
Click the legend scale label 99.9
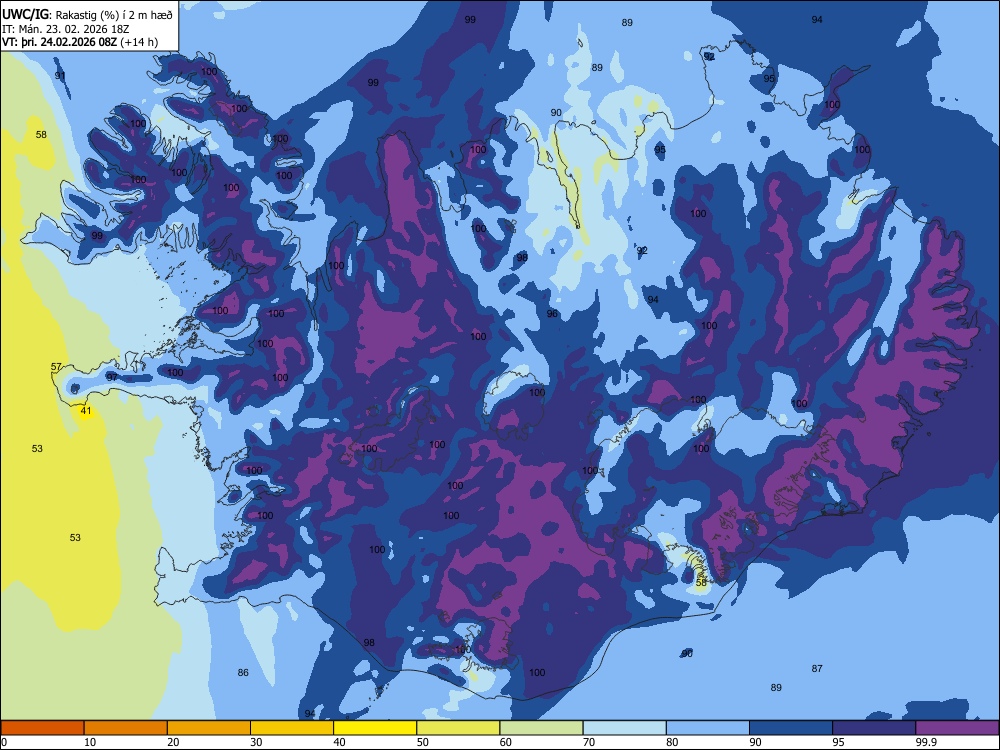pyautogui.click(x=927, y=742)
